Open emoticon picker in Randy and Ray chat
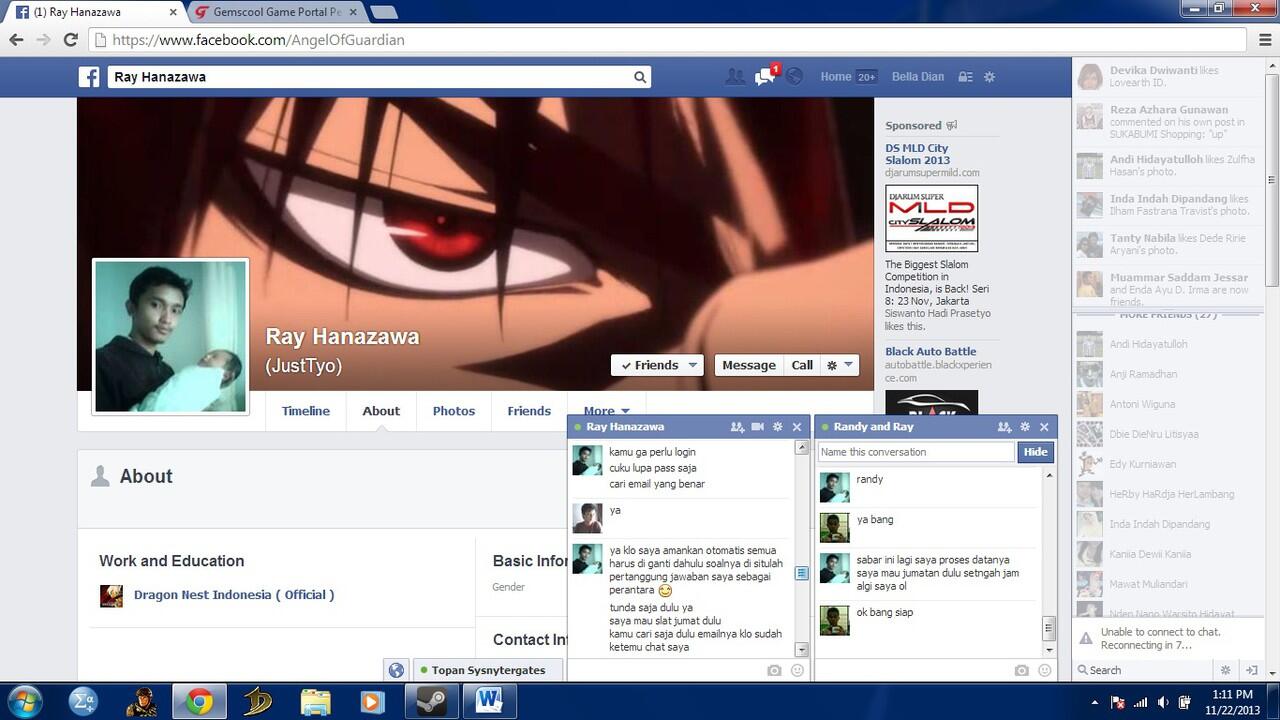The width and height of the screenshot is (1280, 720). coord(1044,671)
